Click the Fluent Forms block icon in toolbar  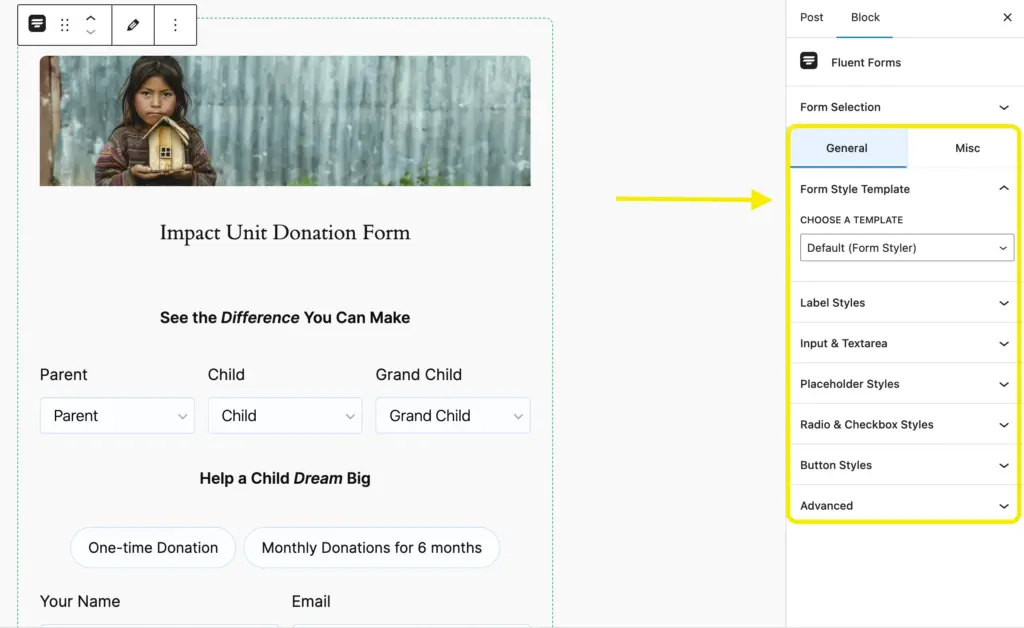point(37,25)
